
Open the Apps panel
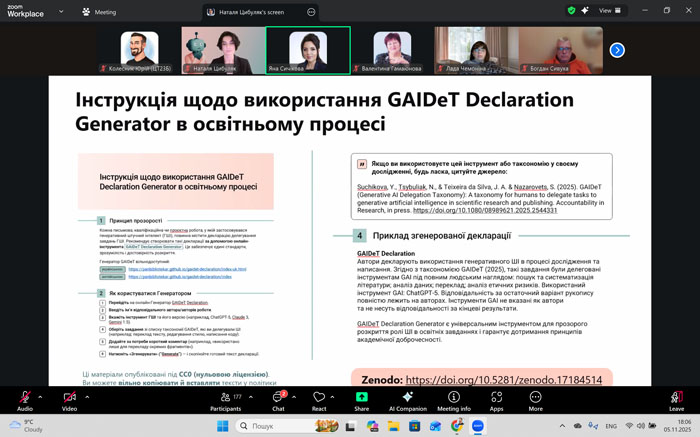tap(496, 399)
